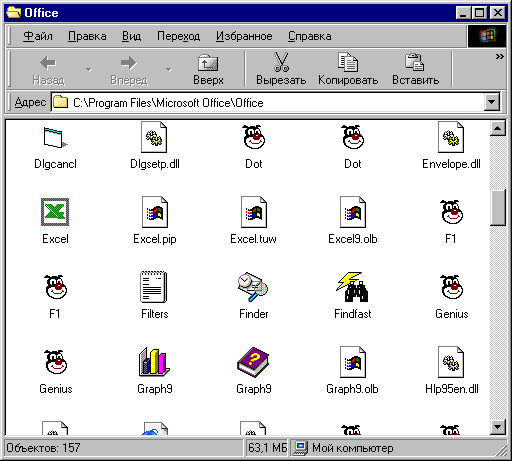Image resolution: width=512 pixels, height=461 pixels.
Task: Select the Graph9 bar chart icon
Action: click(x=154, y=362)
